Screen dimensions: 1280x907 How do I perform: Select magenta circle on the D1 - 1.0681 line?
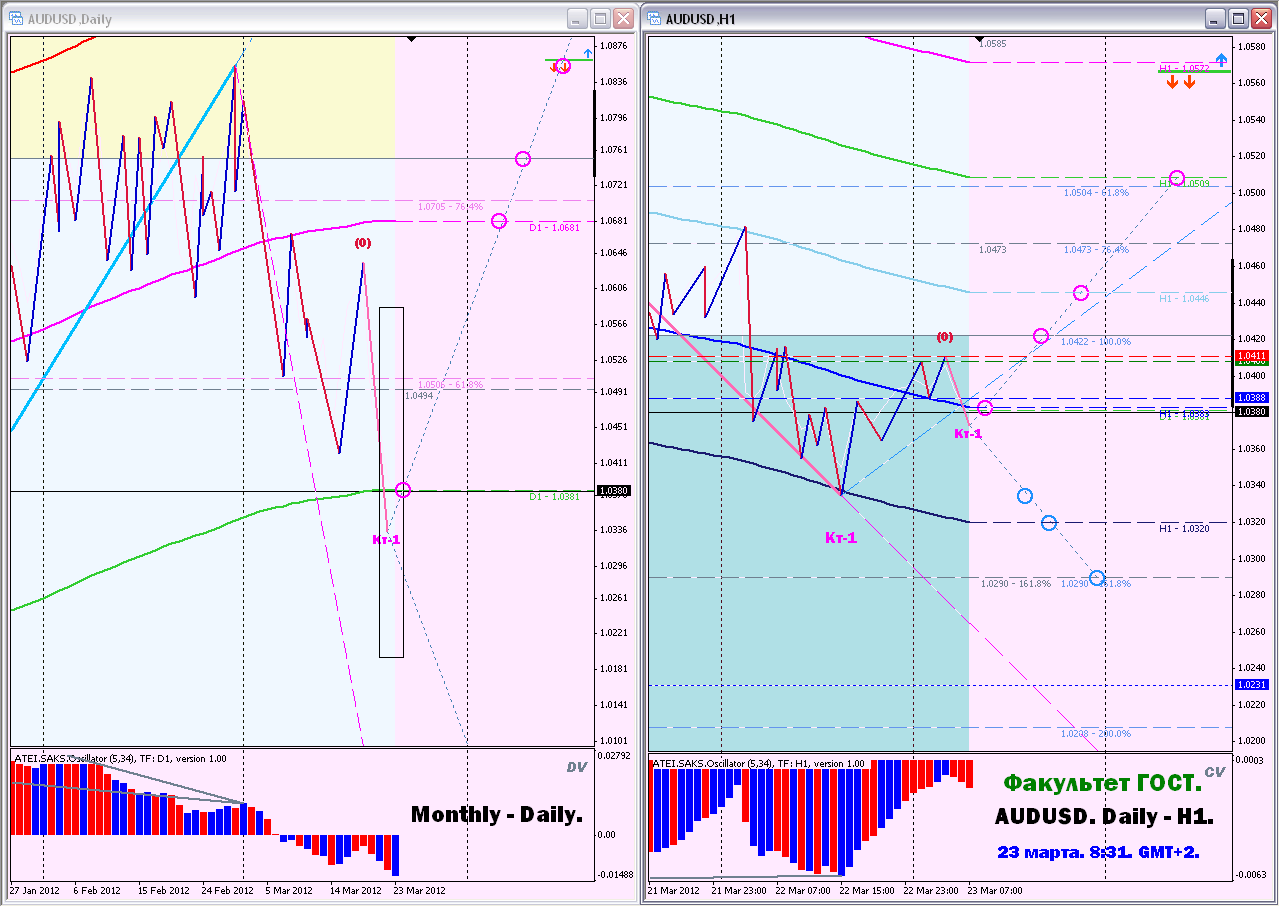click(499, 221)
